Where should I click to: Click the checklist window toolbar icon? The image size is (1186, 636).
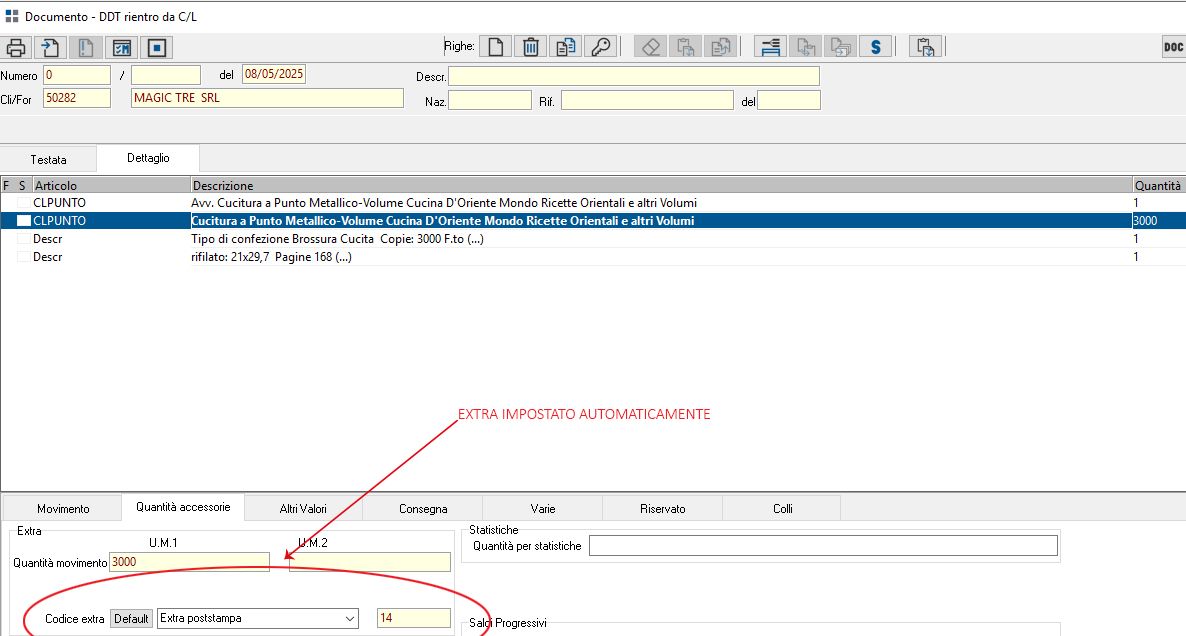click(122, 48)
